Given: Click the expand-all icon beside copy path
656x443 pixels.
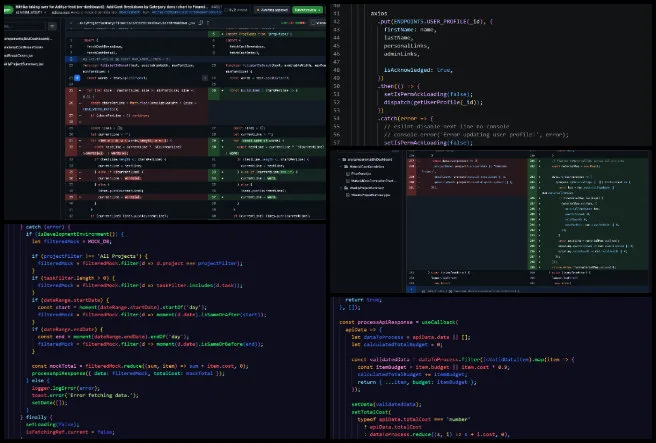Looking at the screenshot, I should [208, 23].
